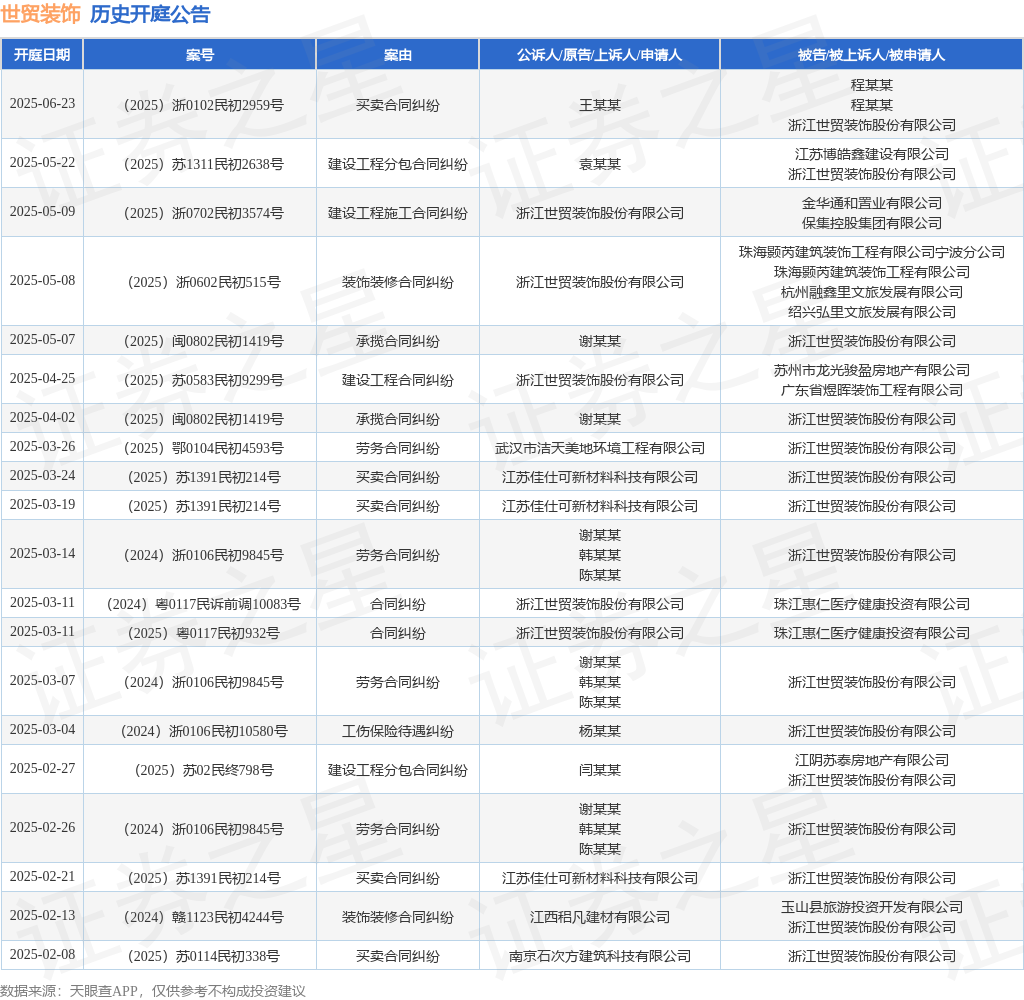Select date cell 2025-04-02

point(42,417)
